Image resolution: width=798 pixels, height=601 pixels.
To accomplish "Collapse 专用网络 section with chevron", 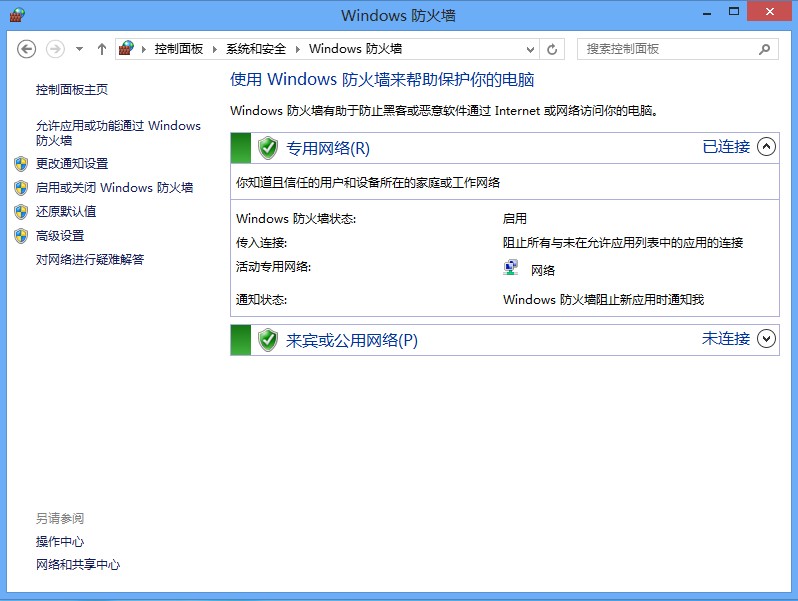I will click(x=766, y=147).
